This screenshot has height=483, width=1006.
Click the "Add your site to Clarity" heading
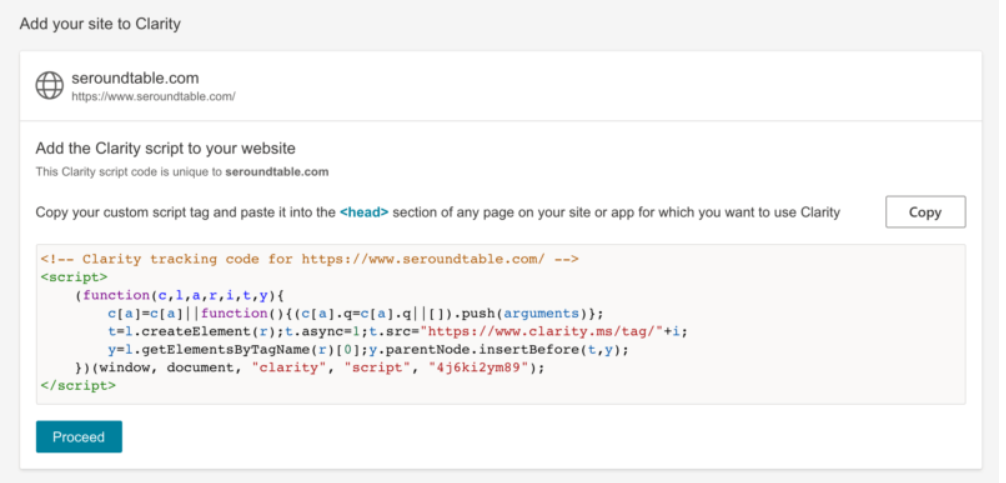click(100, 22)
